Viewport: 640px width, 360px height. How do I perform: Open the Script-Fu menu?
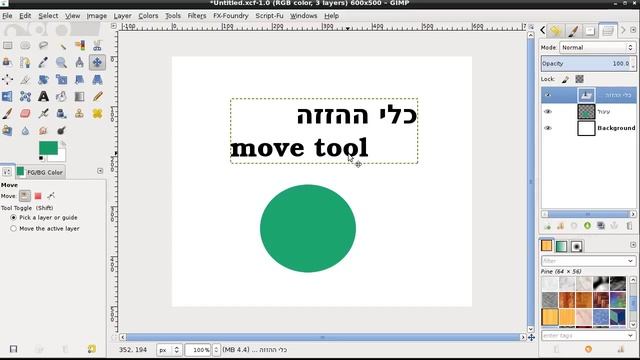click(269, 16)
